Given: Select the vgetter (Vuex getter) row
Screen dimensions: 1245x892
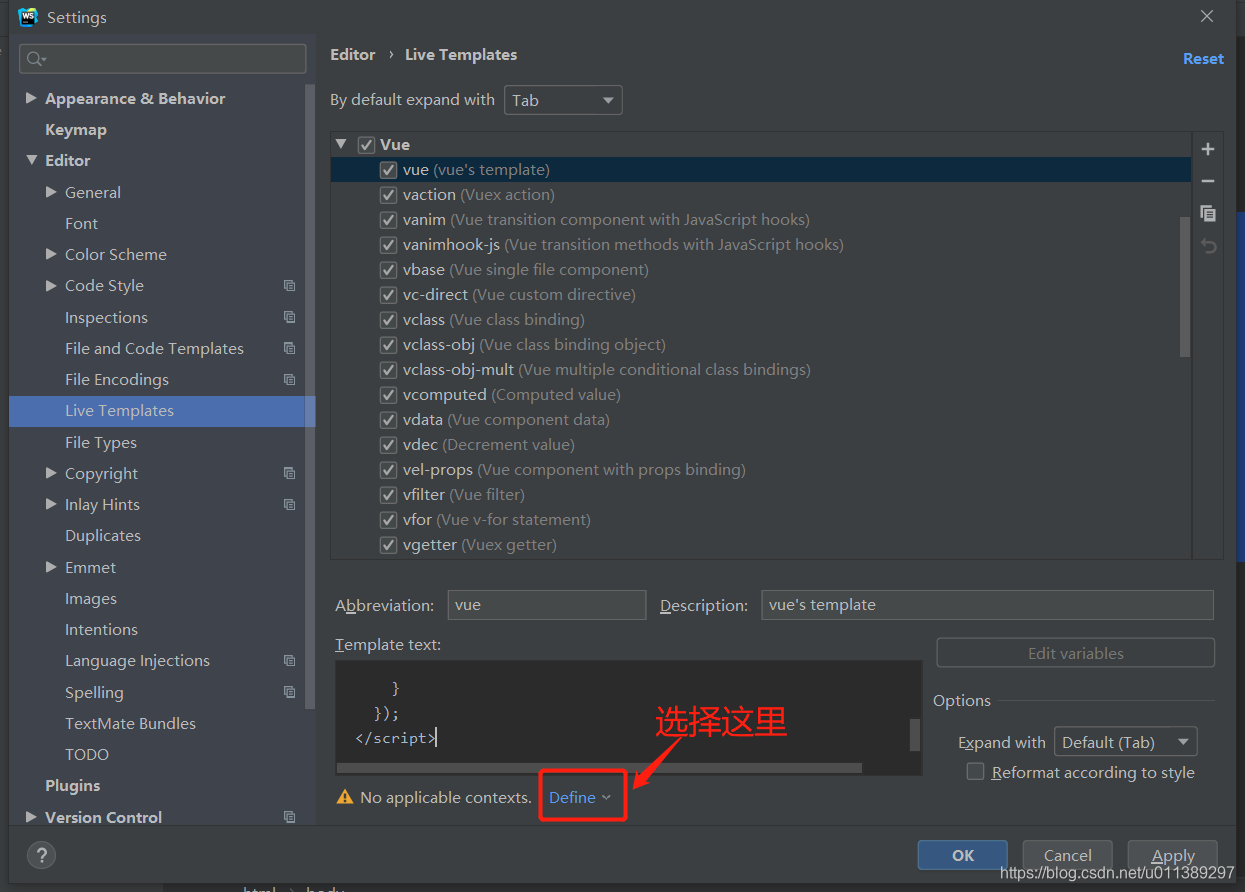Looking at the screenshot, I should click(x=761, y=545).
